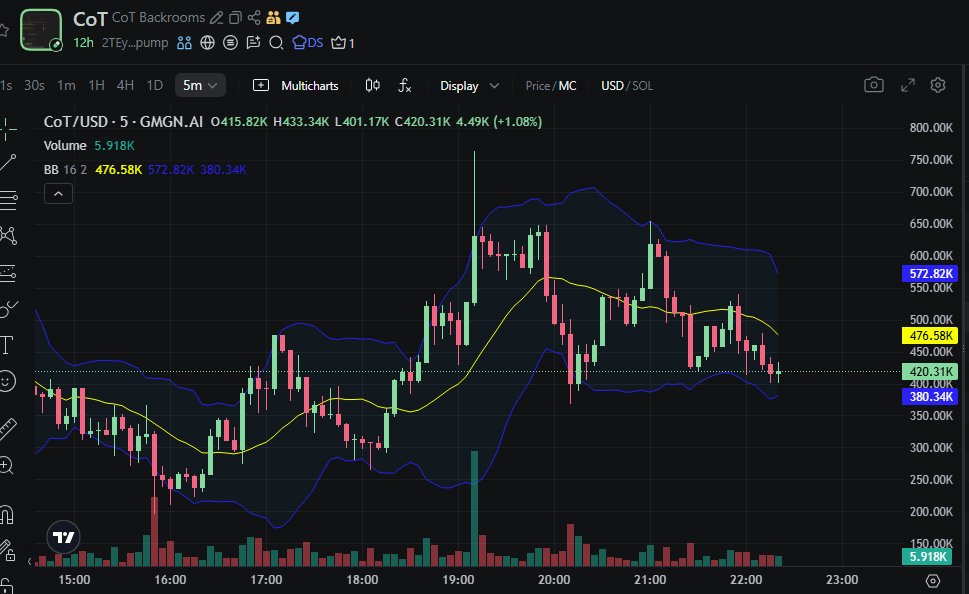This screenshot has height=594, width=969.
Task: Switch to the 4H timeframe
Action: click(x=125, y=86)
